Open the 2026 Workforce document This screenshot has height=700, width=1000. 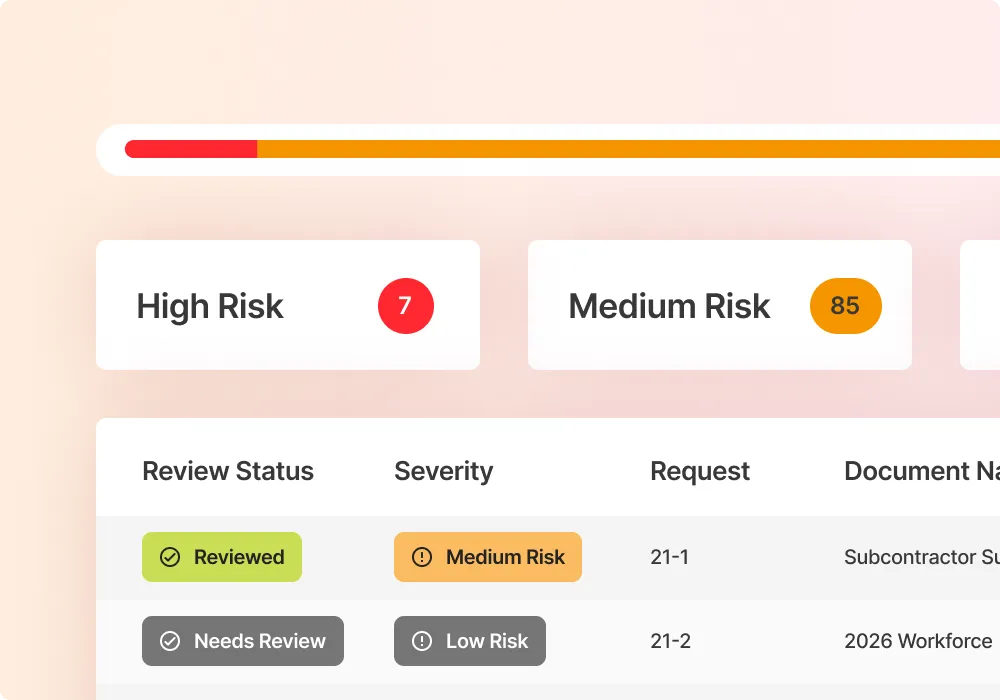[918, 641]
